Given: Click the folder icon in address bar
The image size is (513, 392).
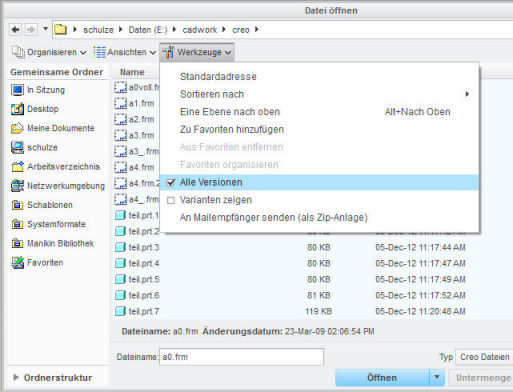Looking at the screenshot, I should click(60, 29).
